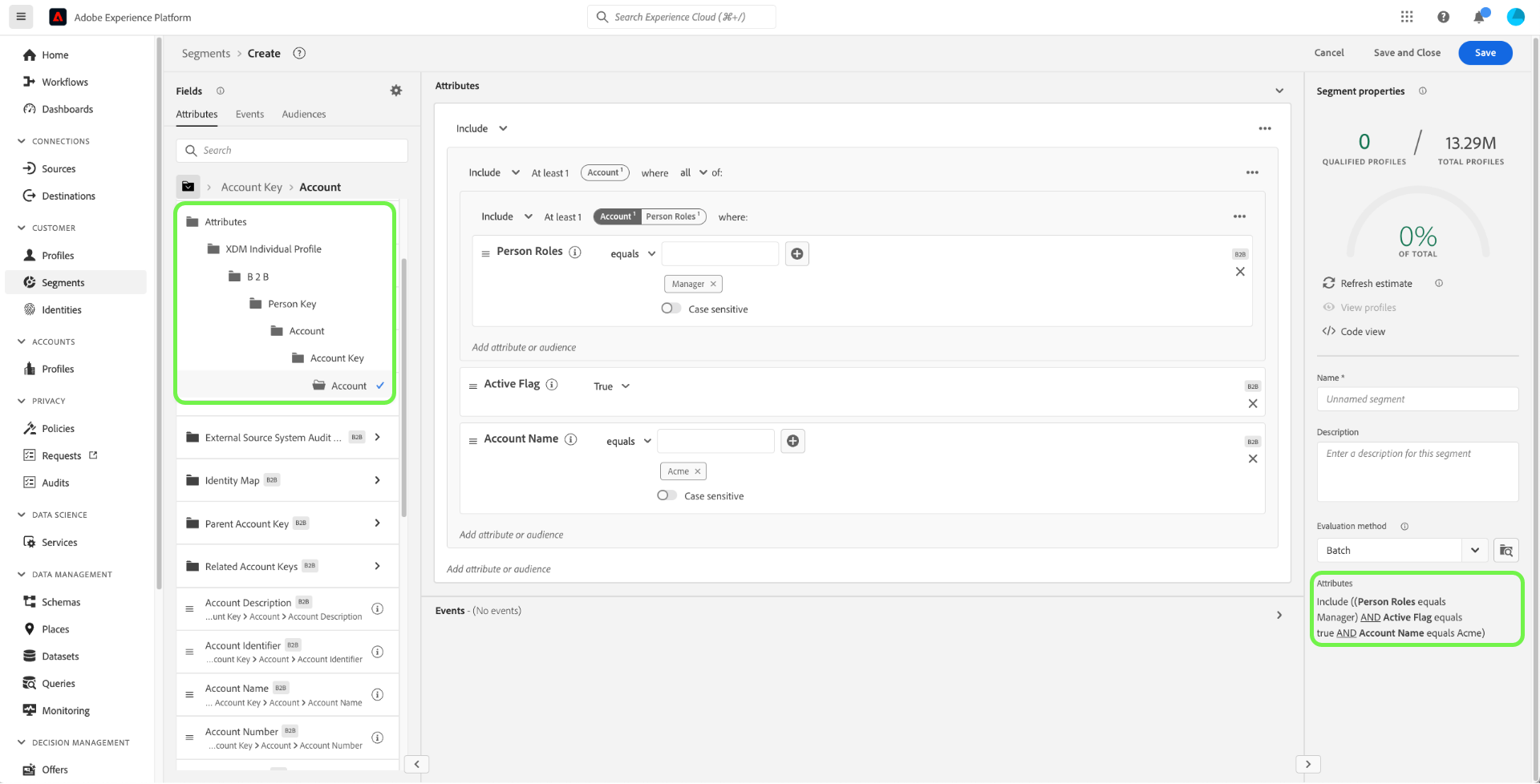Click Refresh estimate icon
The height and width of the screenshot is (784, 1540).
point(1329,283)
